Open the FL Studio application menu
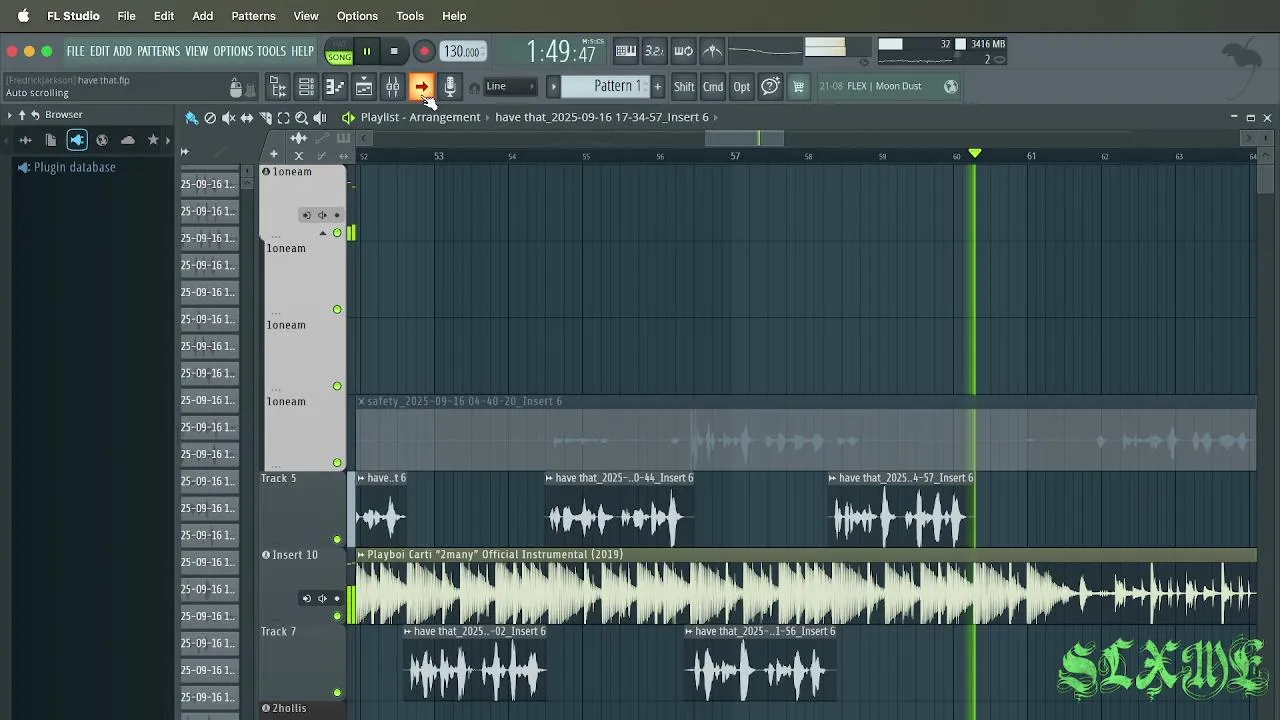The image size is (1280, 720). coord(73,16)
